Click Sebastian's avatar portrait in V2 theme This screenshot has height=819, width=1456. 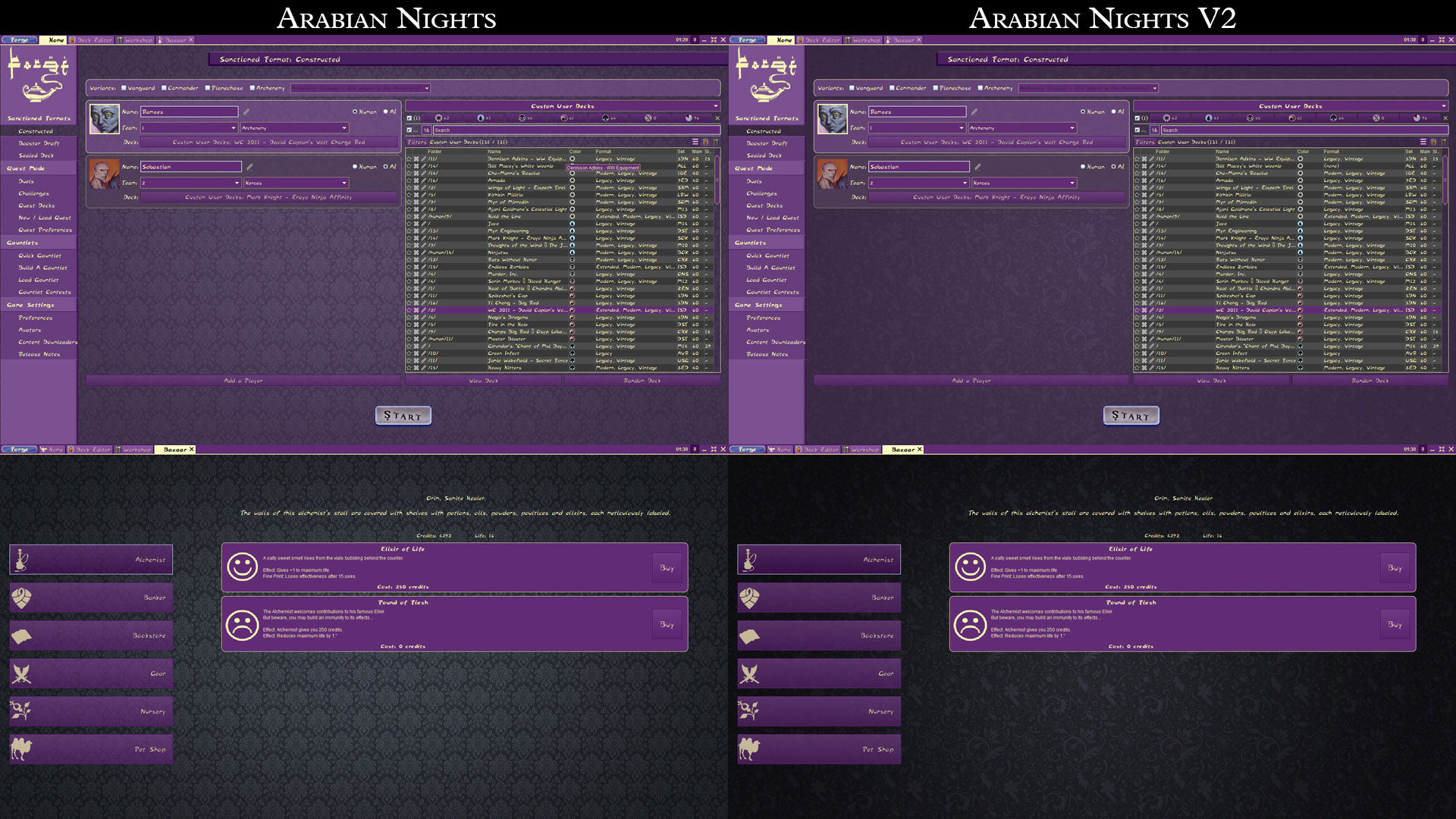[832, 174]
